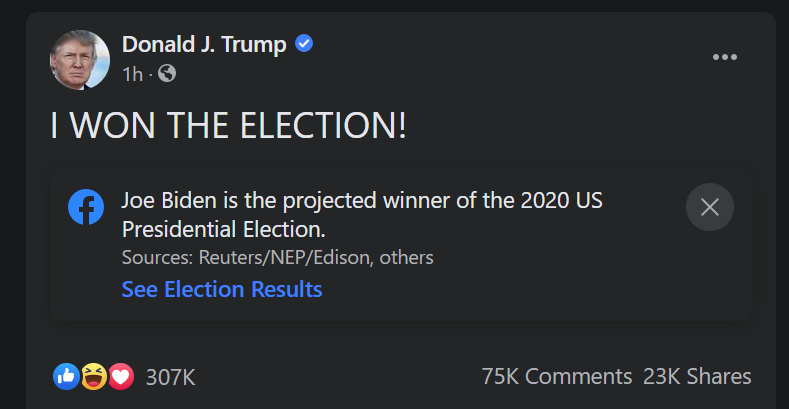
Task: Click the 2020 US text in notice
Action: (562, 201)
